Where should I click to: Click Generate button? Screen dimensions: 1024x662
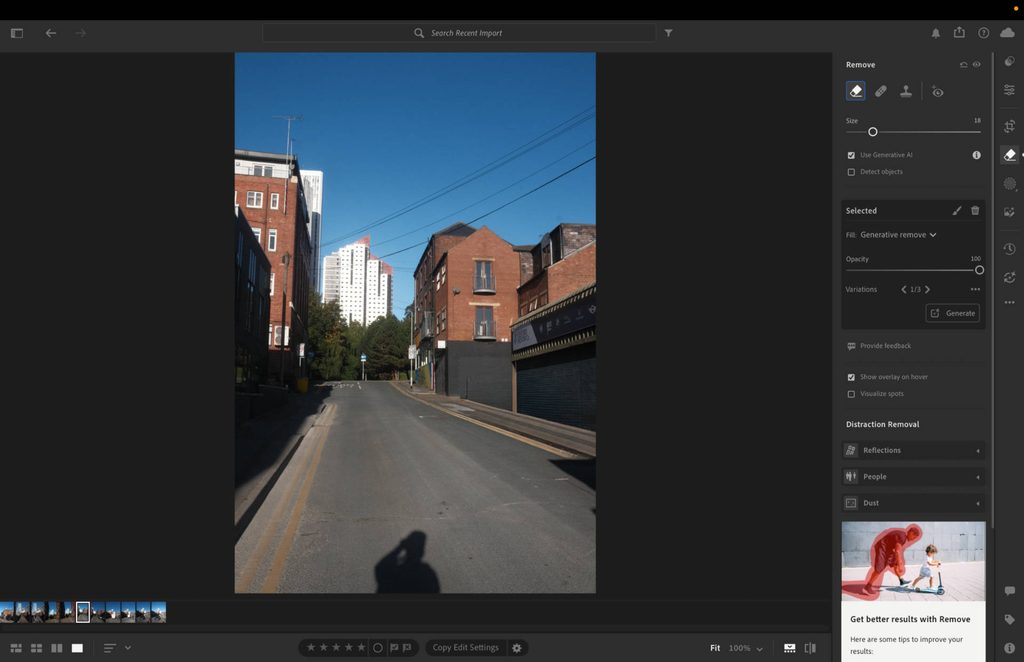(x=952, y=313)
